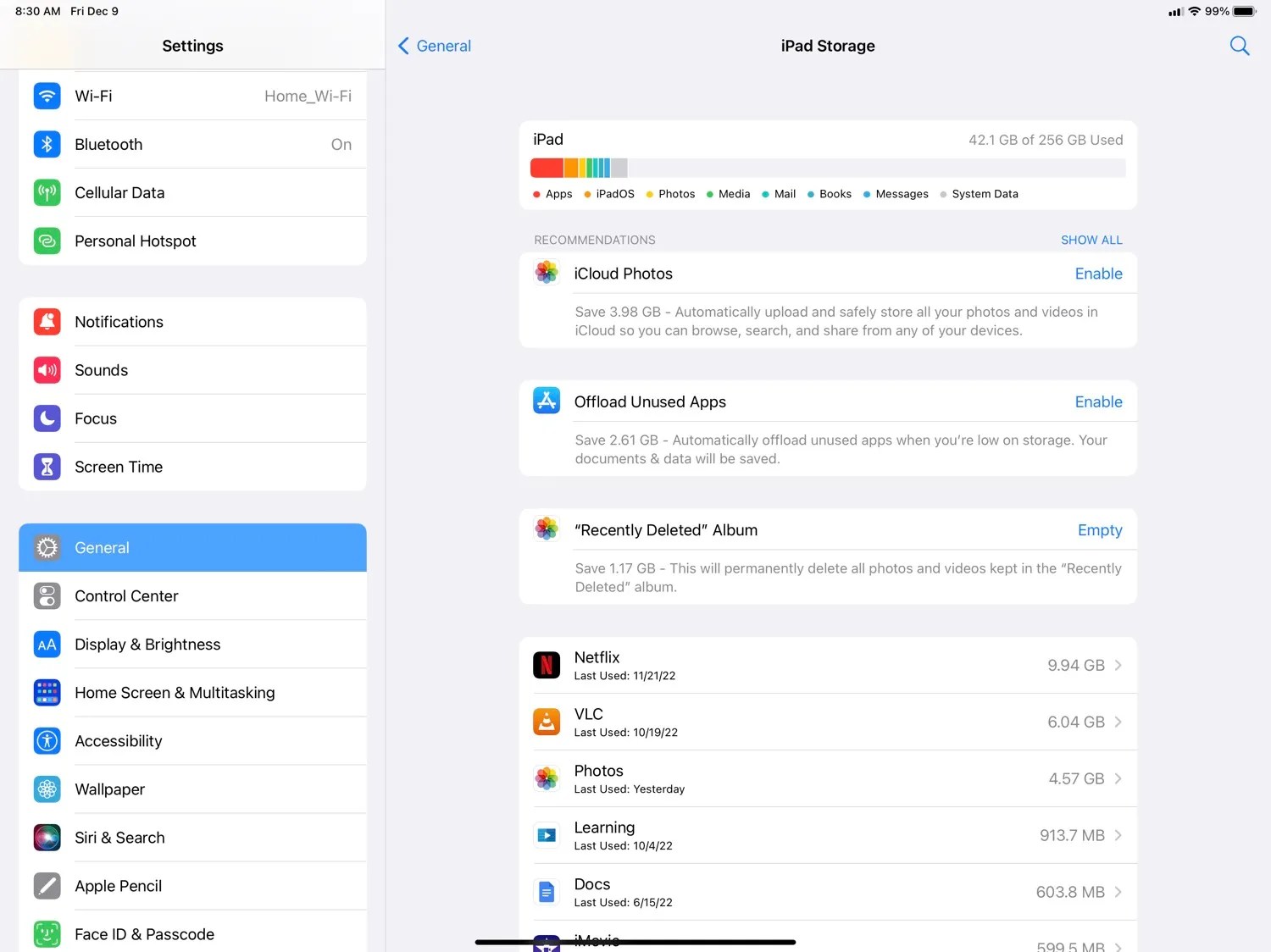Viewport: 1271px width, 952px height.
Task: Select General in the Settings sidebar
Action: coord(192,547)
